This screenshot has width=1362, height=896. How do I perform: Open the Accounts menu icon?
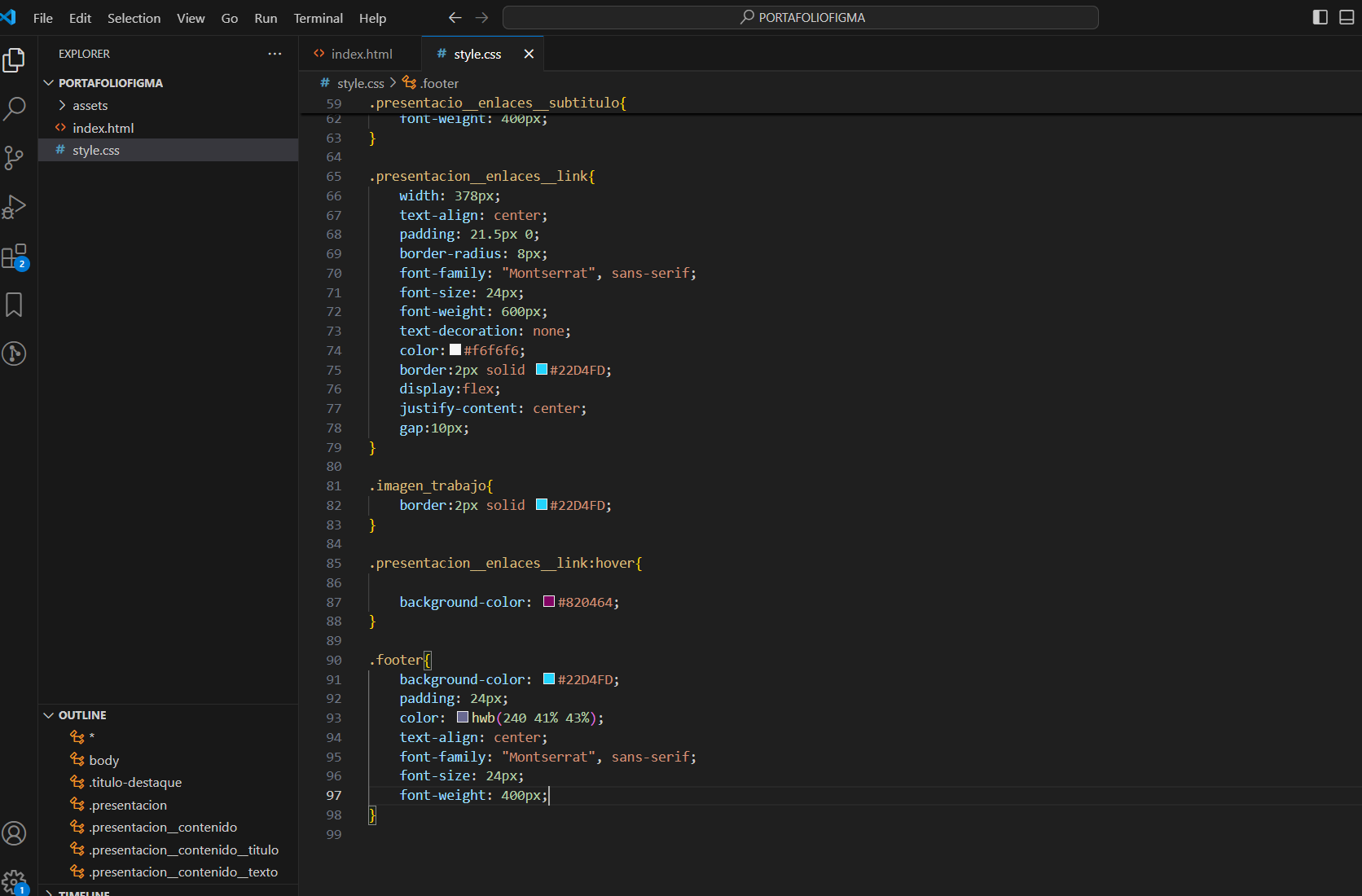click(x=15, y=833)
